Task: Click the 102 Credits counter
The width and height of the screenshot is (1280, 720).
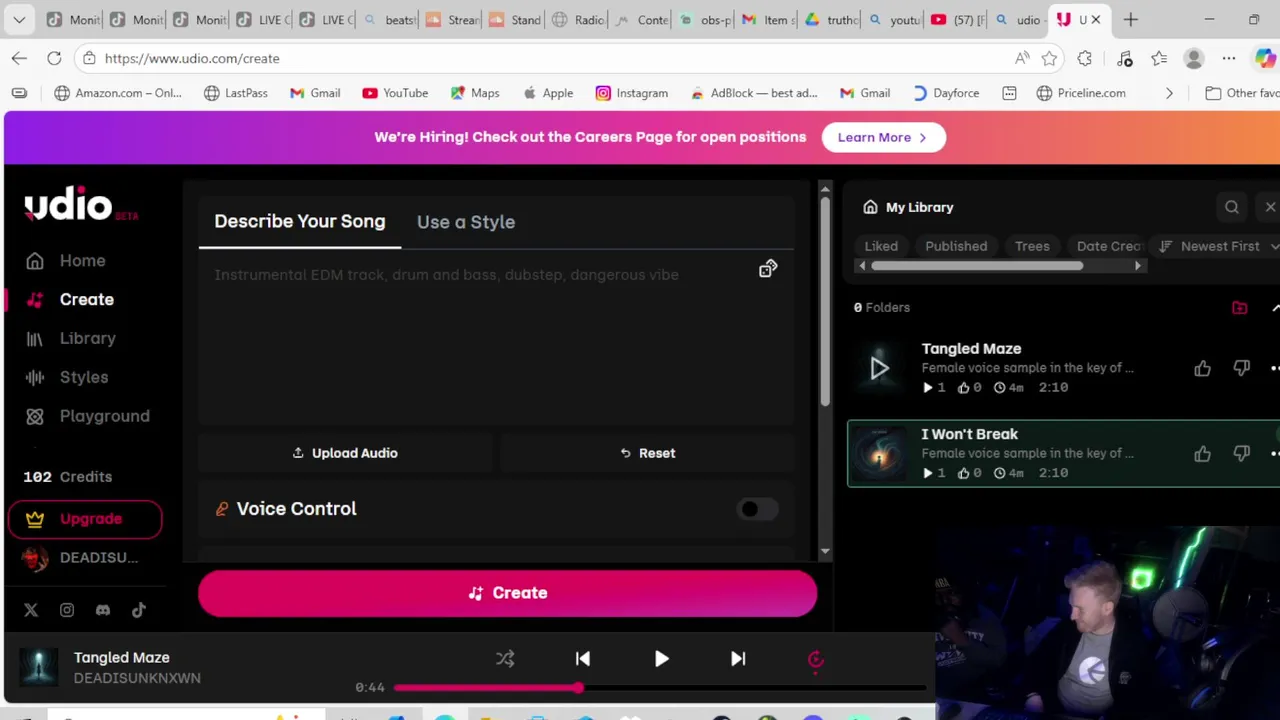Action: tap(68, 477)
